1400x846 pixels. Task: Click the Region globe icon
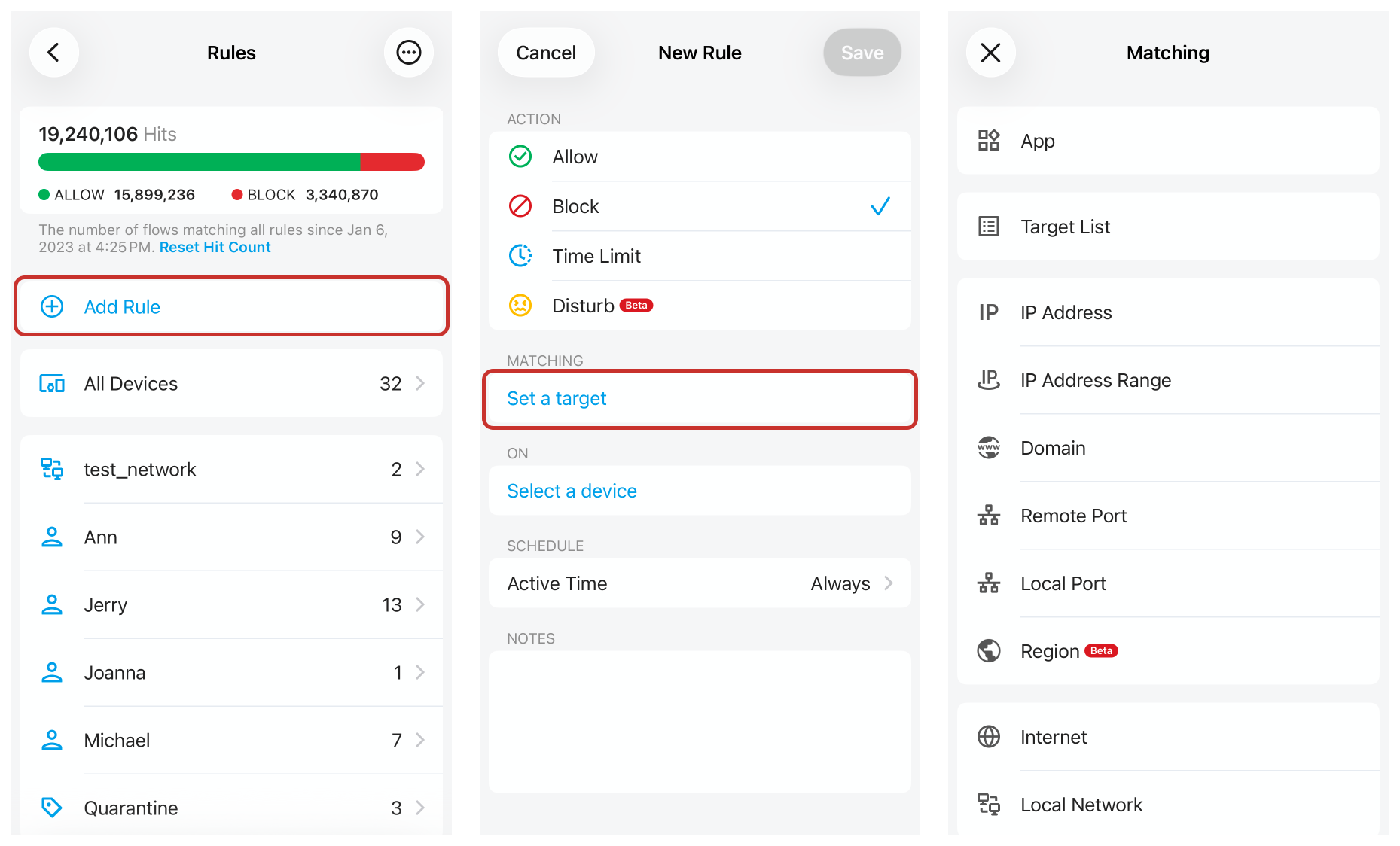click(988, 651)
